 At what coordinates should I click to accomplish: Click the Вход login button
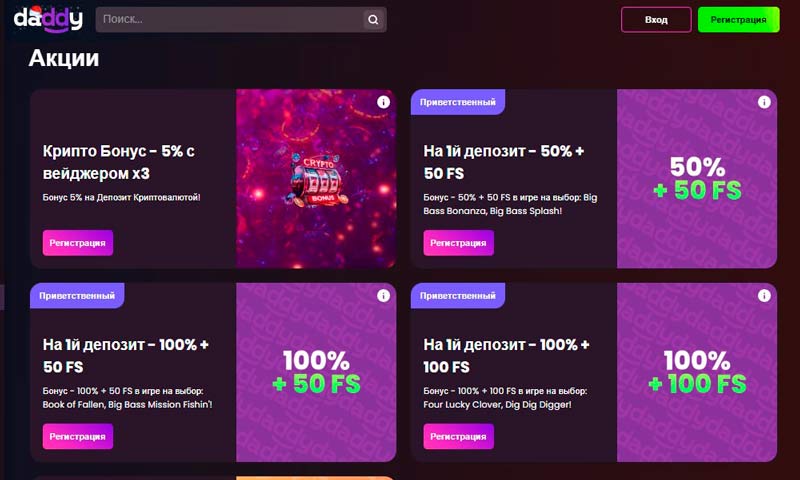pyautogui.click(x=656, y=20)
